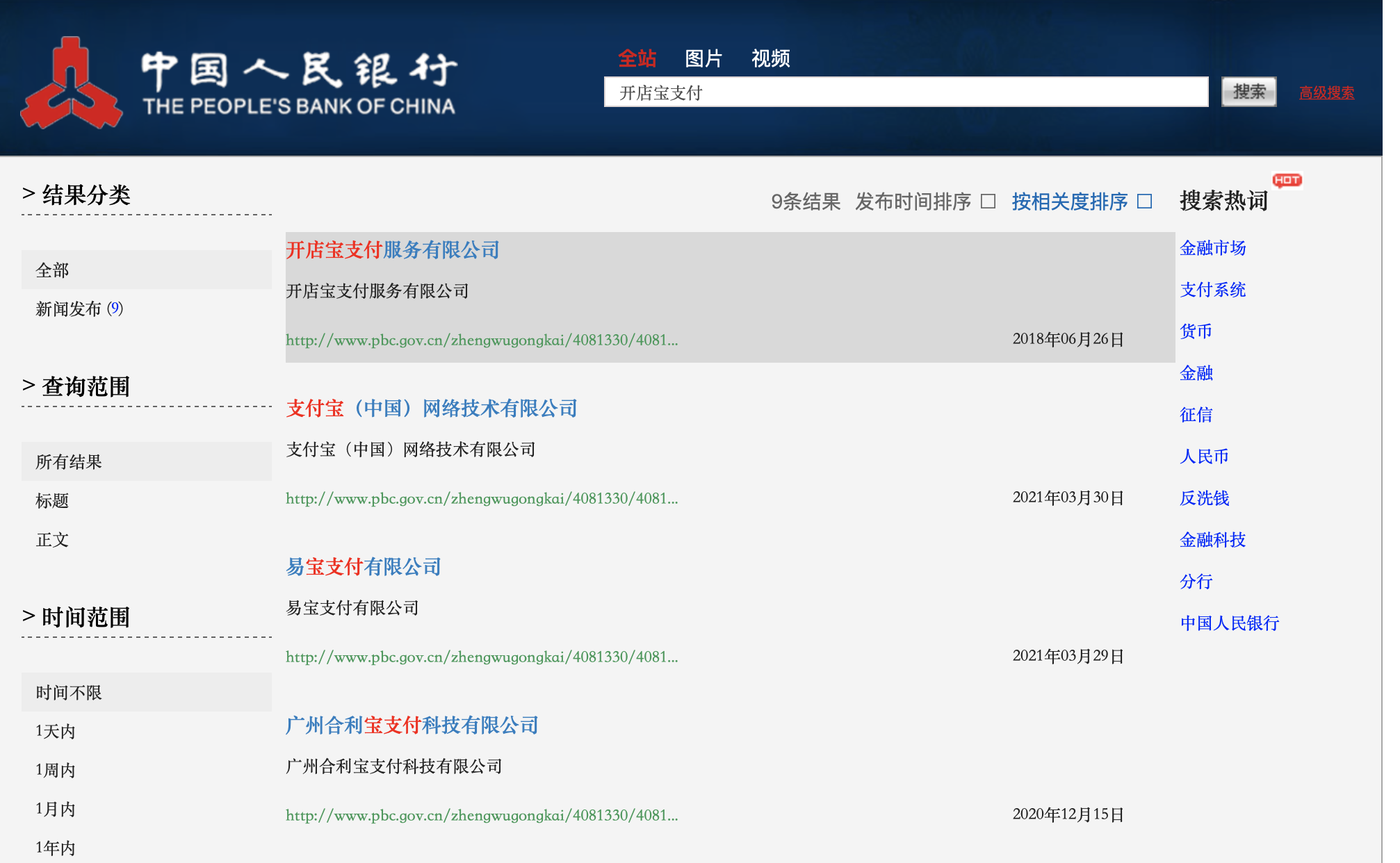This screenshot has height=863, width=1400.
Task: Click the 时间范围 section heading
Action: [86, 617]
